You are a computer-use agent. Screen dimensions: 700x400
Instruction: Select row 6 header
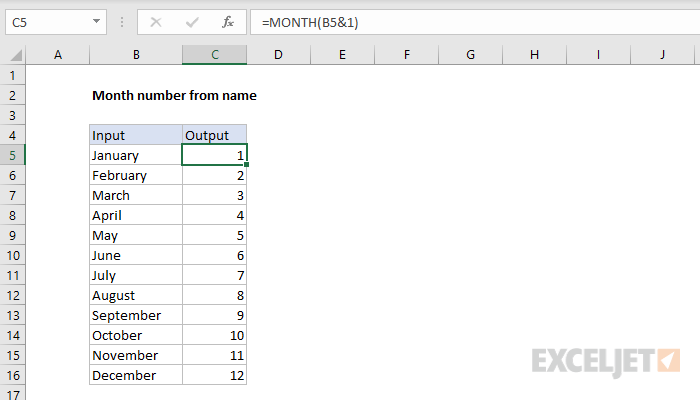[12, 175]
